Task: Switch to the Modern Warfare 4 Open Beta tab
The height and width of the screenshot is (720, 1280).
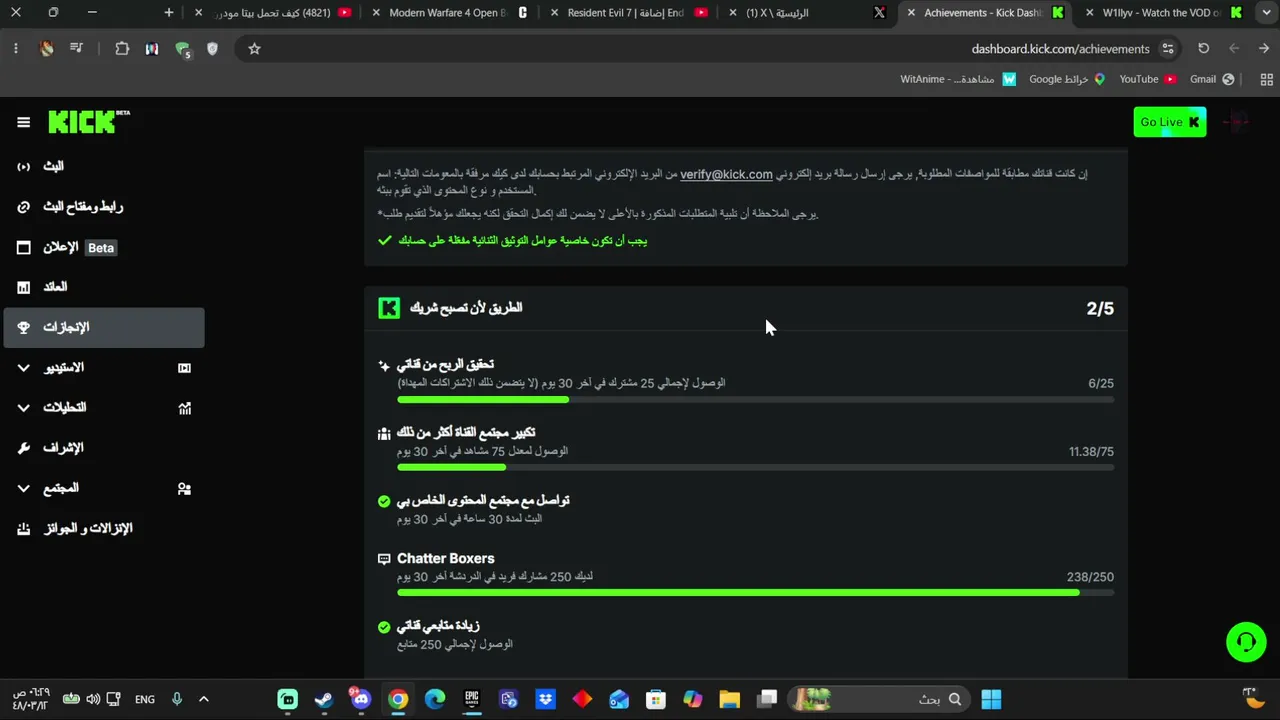Action: click(x=450, y=13)
